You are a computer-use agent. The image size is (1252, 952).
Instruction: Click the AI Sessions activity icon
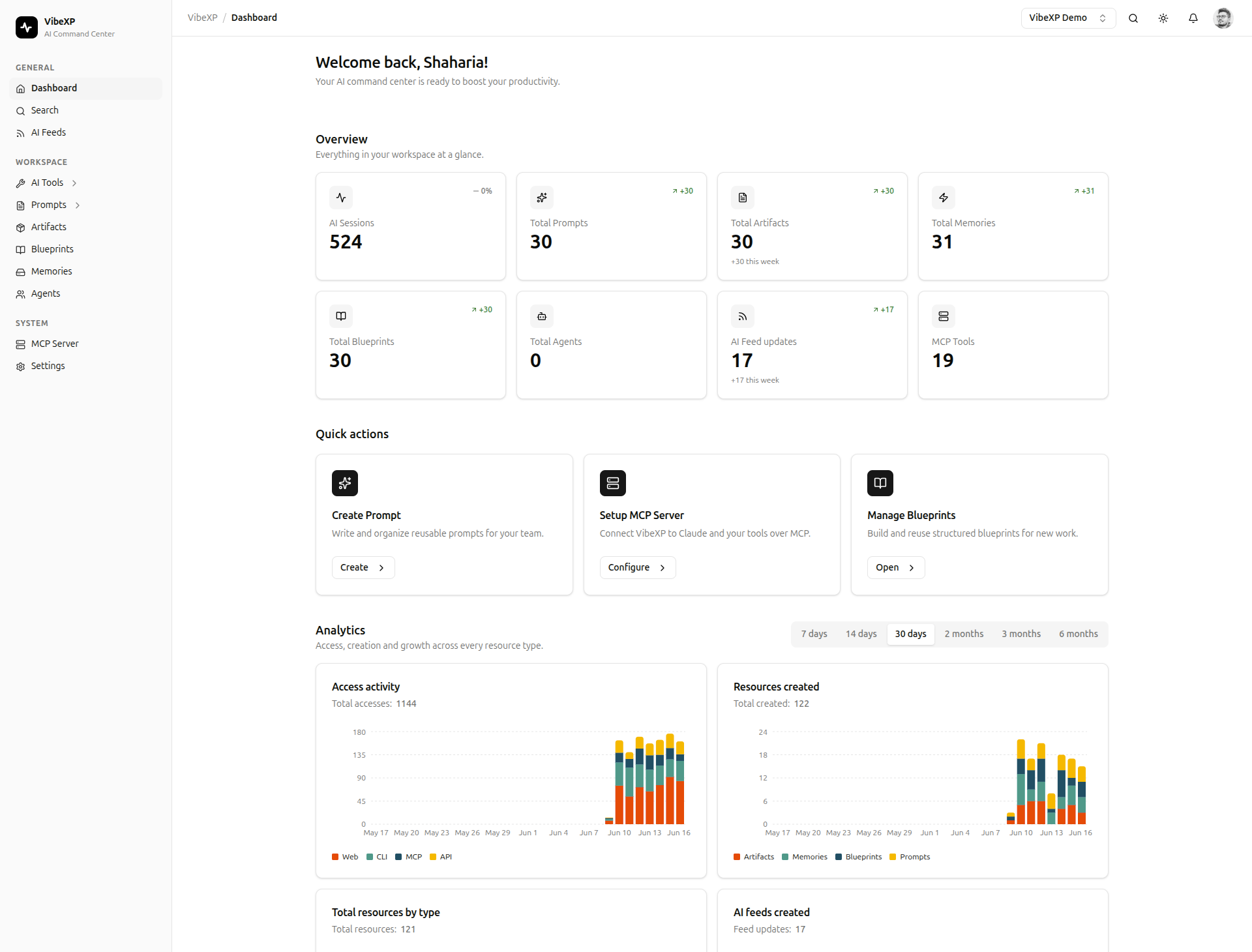341,198
